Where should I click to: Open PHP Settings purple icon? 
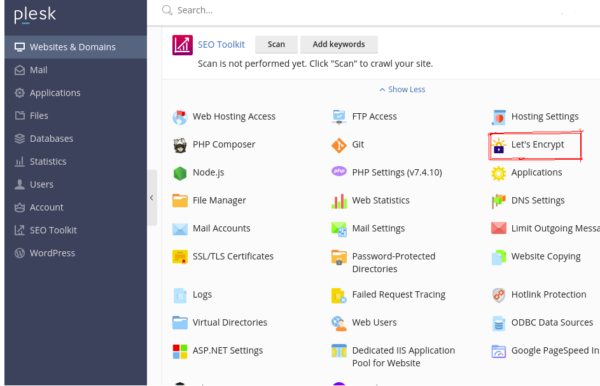coord(339,171)
